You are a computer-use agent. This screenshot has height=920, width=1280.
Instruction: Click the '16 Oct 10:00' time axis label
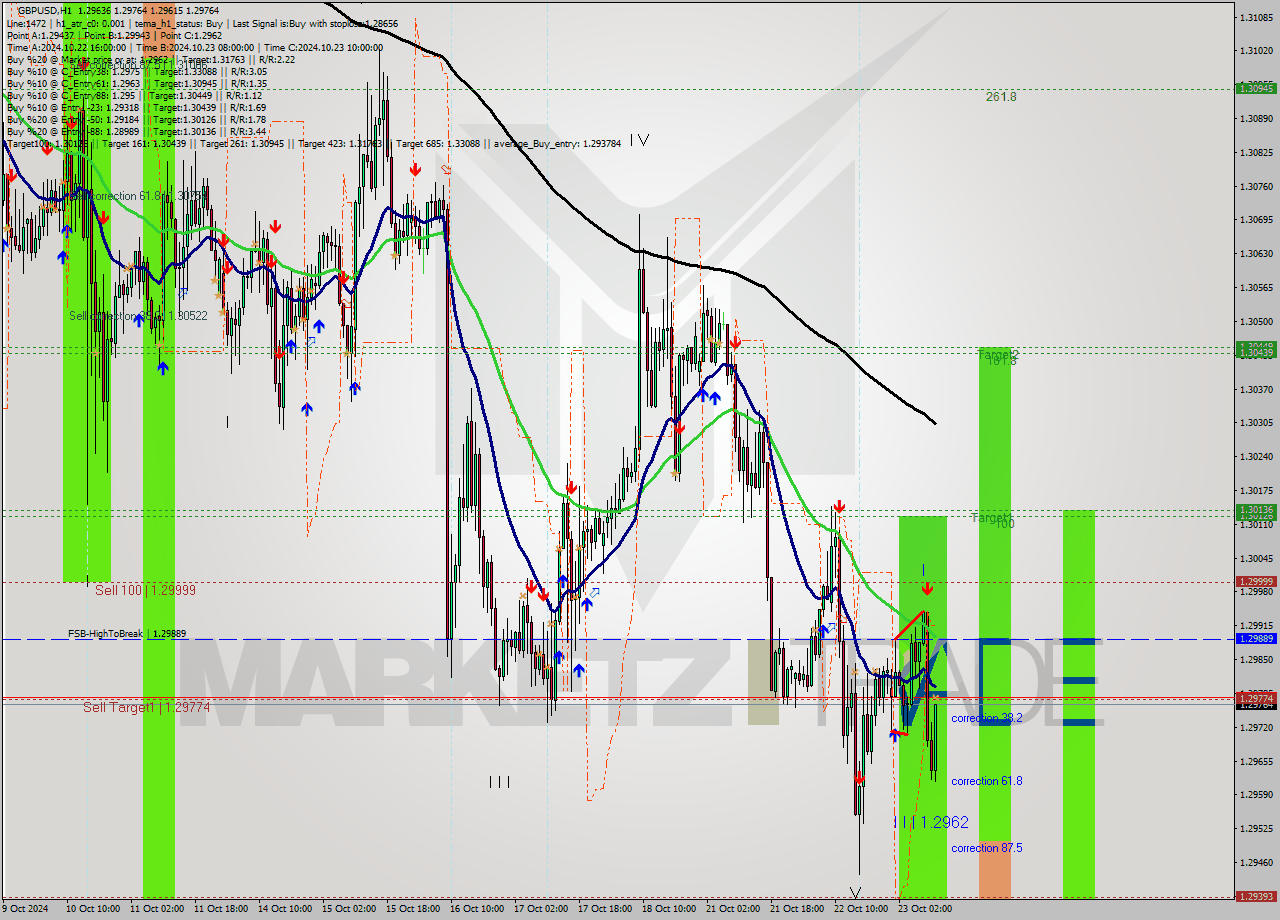476,909
